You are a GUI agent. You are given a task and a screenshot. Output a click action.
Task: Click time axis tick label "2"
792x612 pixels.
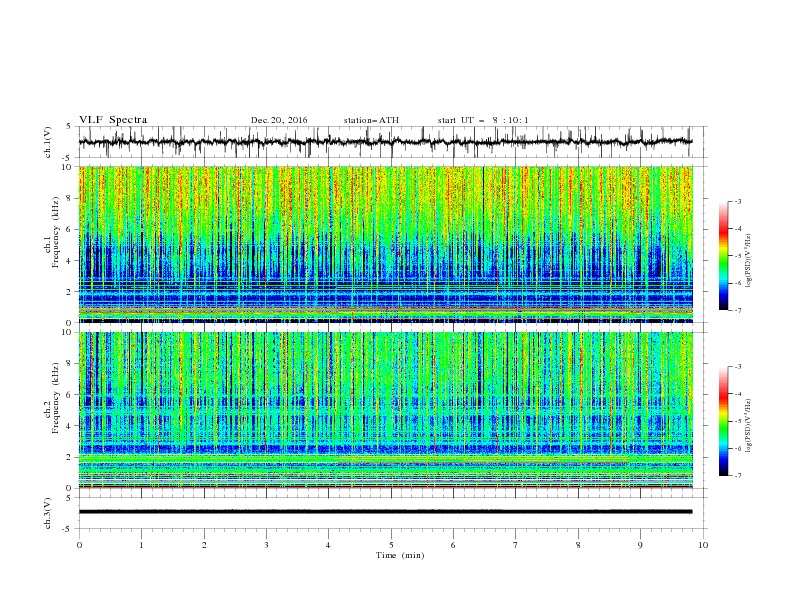click(x=204, y=545)
